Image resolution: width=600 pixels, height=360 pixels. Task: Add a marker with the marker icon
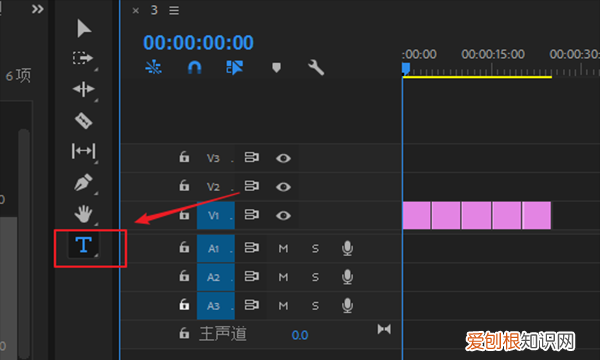click(x=276, y=68)
